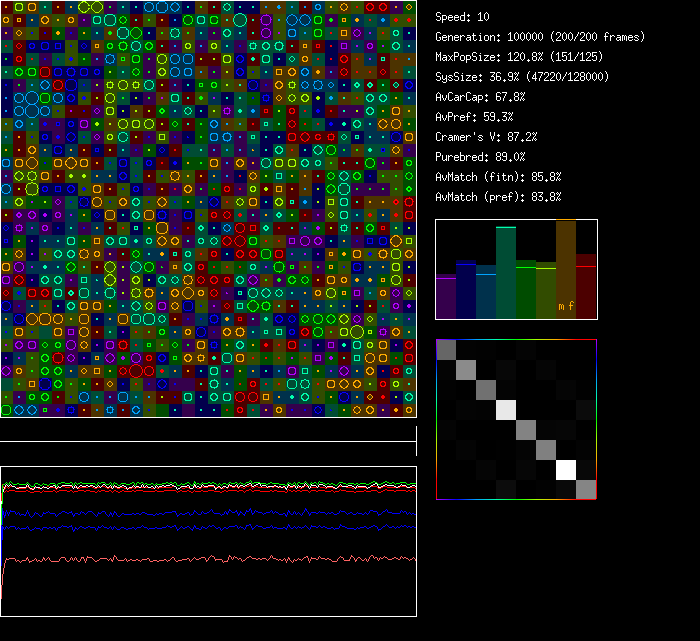Viewport: 700px width, 641px height.
Task: Click the lowest red line in time-series graph
Action: pos(200,559)
